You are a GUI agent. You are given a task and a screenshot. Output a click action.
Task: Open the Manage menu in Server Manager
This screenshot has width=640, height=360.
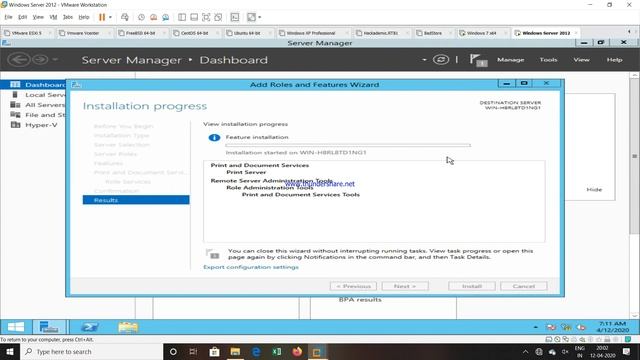coord(510,60)
